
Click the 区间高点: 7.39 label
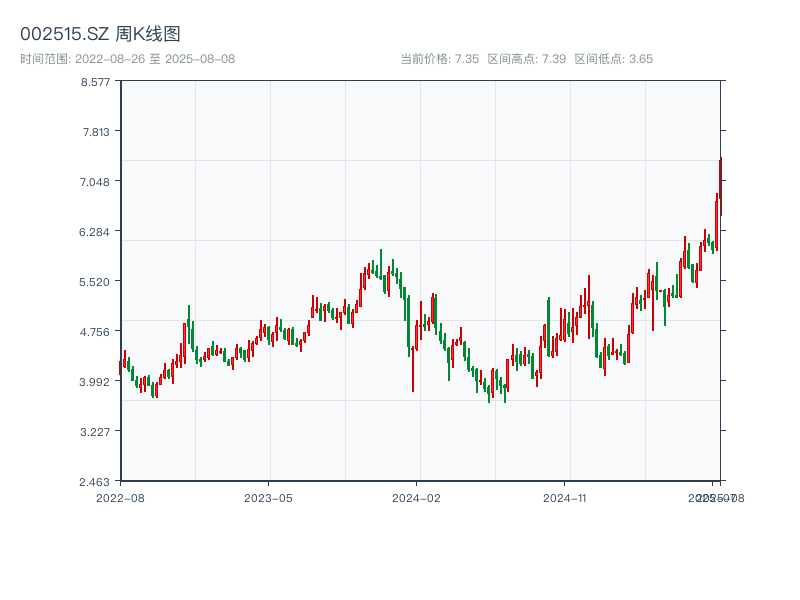coord(527,59)
